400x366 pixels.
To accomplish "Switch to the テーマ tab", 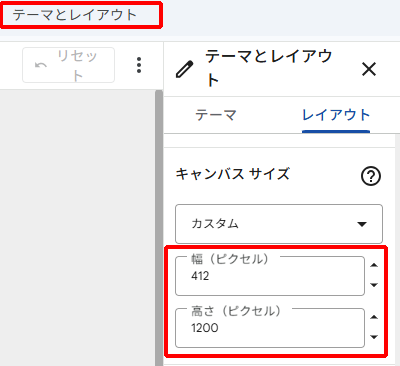I will tap(216, 115).
